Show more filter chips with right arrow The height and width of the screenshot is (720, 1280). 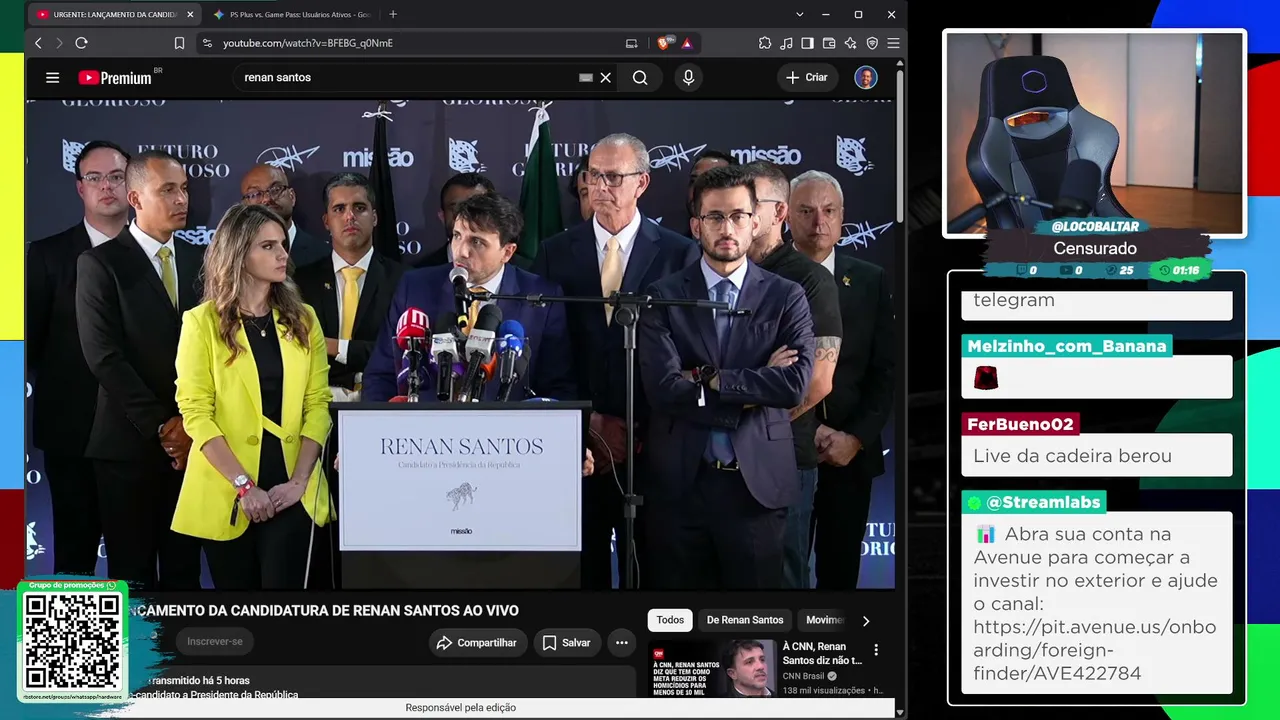coord(866,620)
